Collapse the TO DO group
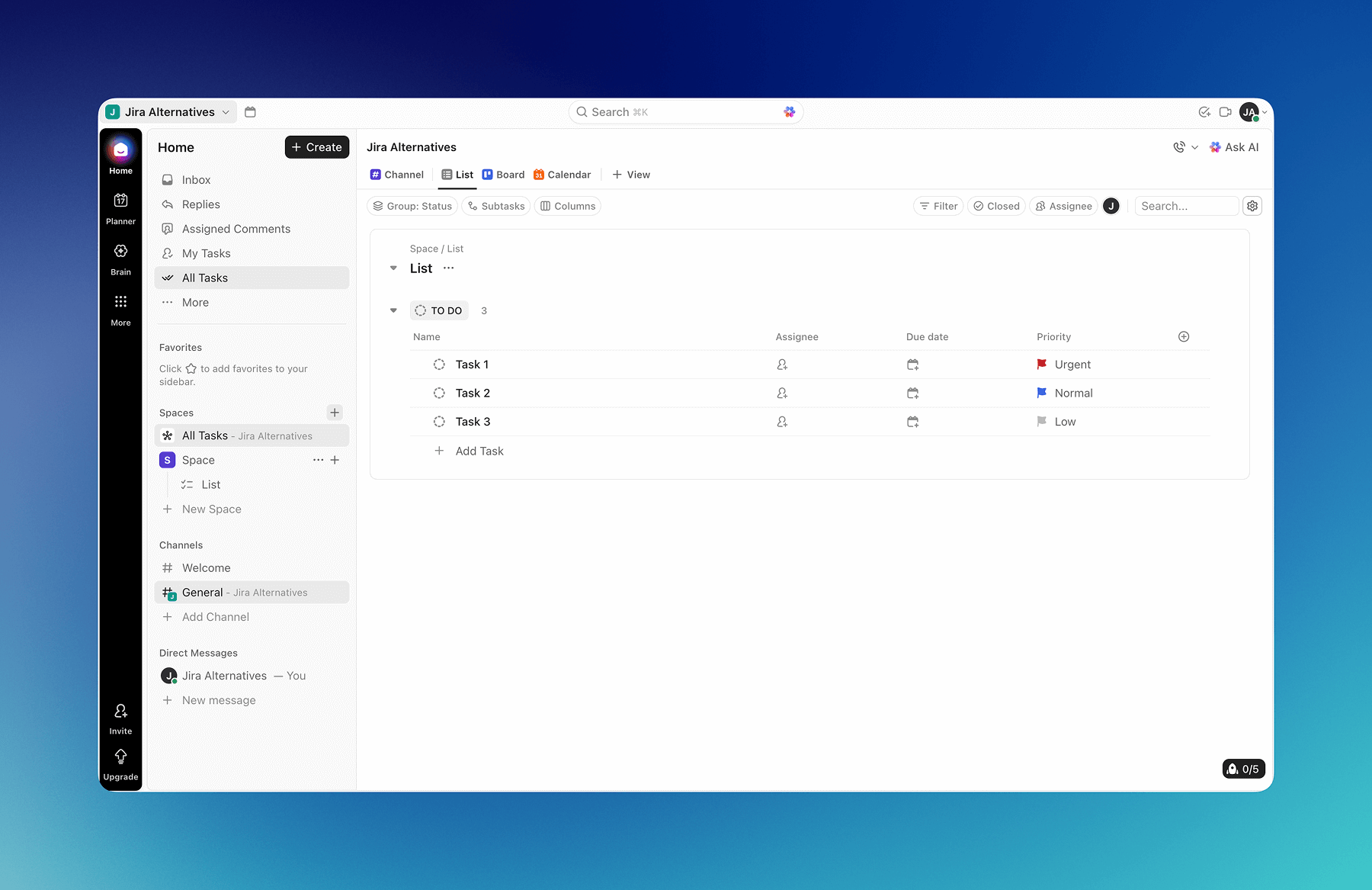 click(x=393, y=310)
